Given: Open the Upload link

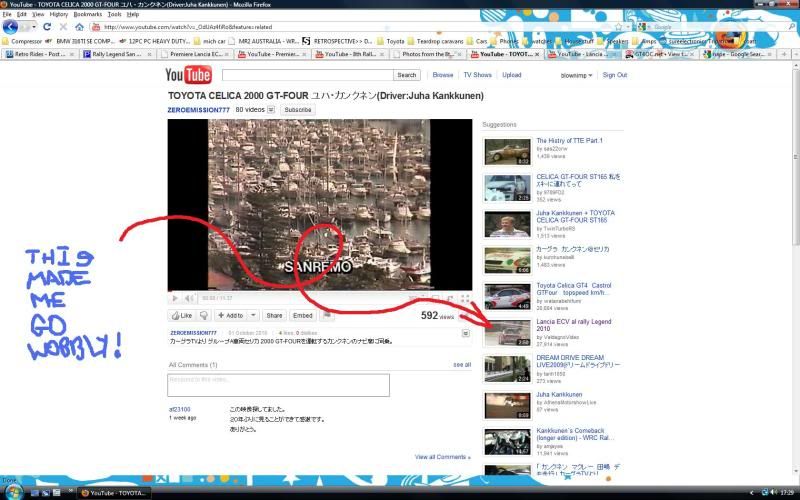Looking at the screenshot, I should pyautogui.click(x=512, y=75).
